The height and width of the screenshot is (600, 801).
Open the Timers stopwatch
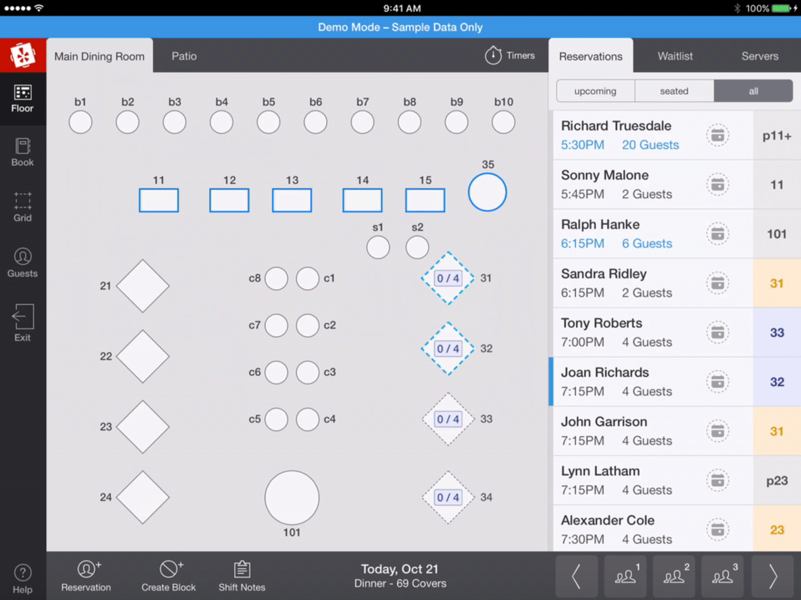510,55
